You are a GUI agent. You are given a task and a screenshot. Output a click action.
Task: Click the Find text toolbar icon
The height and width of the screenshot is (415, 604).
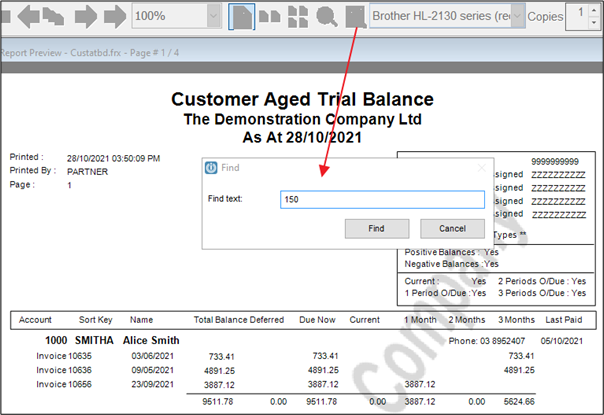pos(355,17)
